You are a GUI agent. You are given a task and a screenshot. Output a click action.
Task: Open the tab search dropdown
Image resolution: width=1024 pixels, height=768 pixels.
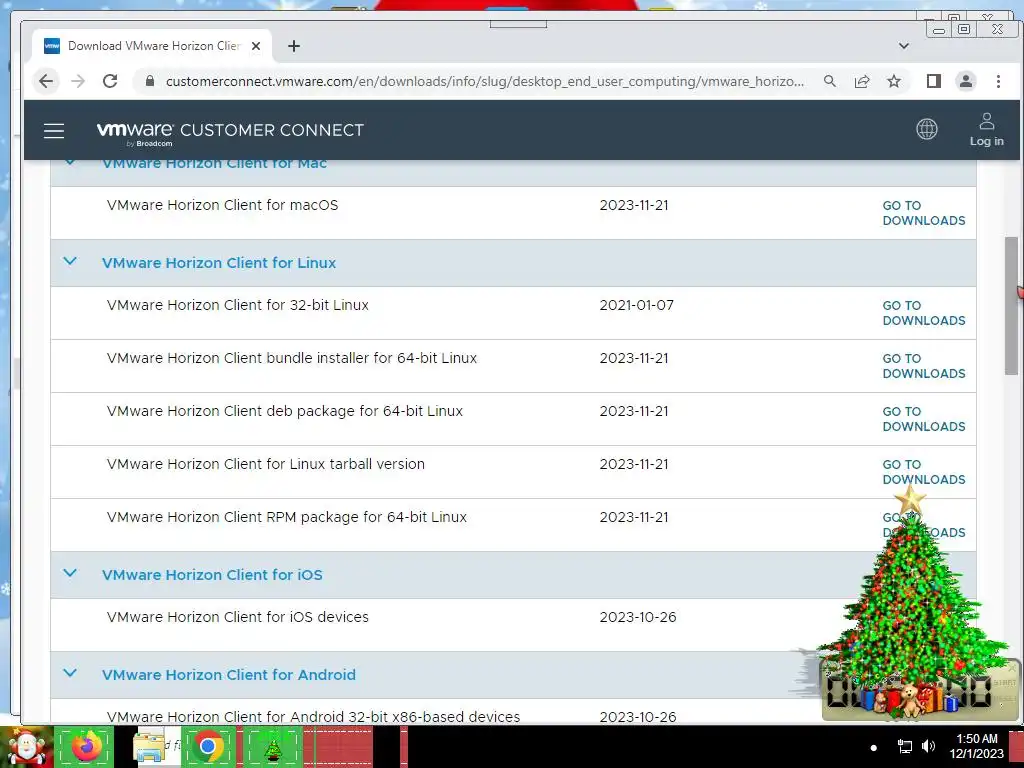[904, 46]
